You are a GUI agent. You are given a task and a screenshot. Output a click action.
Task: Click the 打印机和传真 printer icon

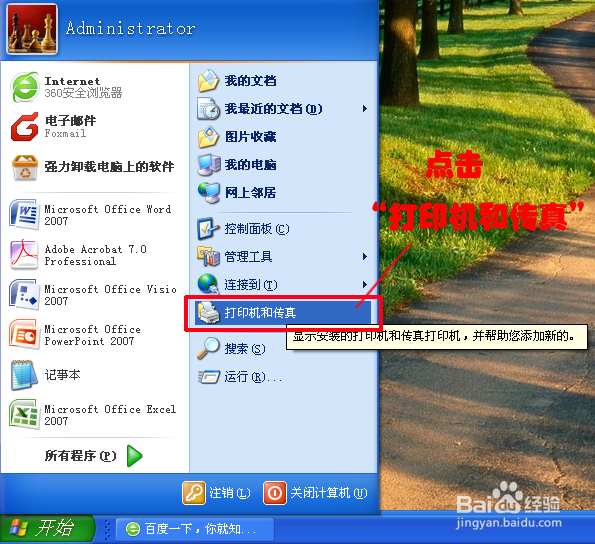pos(208,313)
